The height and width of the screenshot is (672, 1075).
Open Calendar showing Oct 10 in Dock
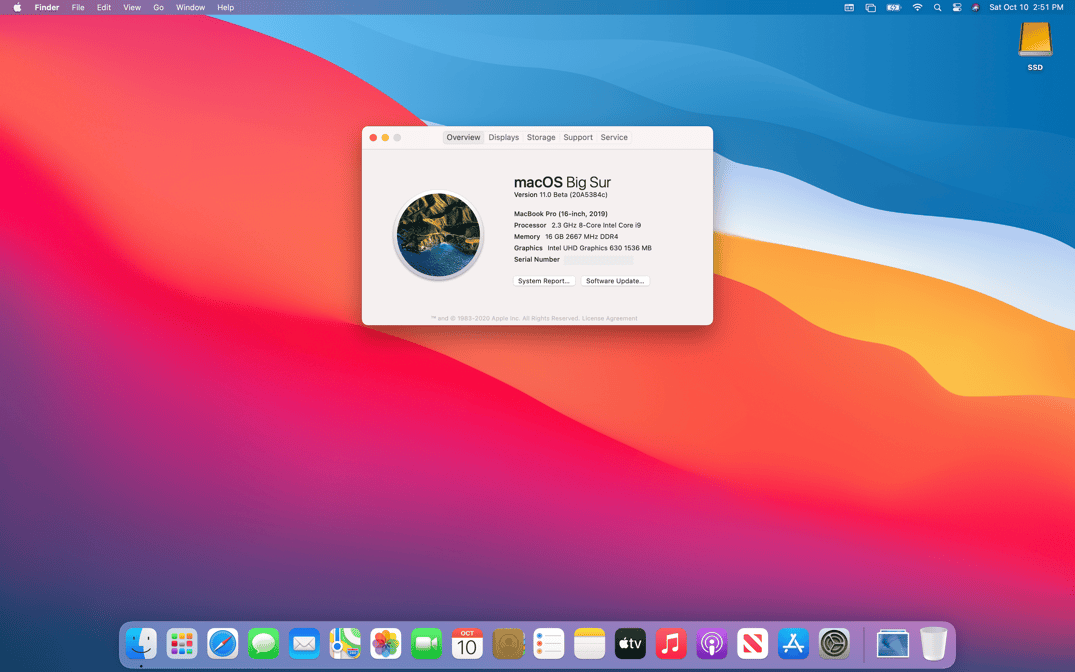pos(467,644)
